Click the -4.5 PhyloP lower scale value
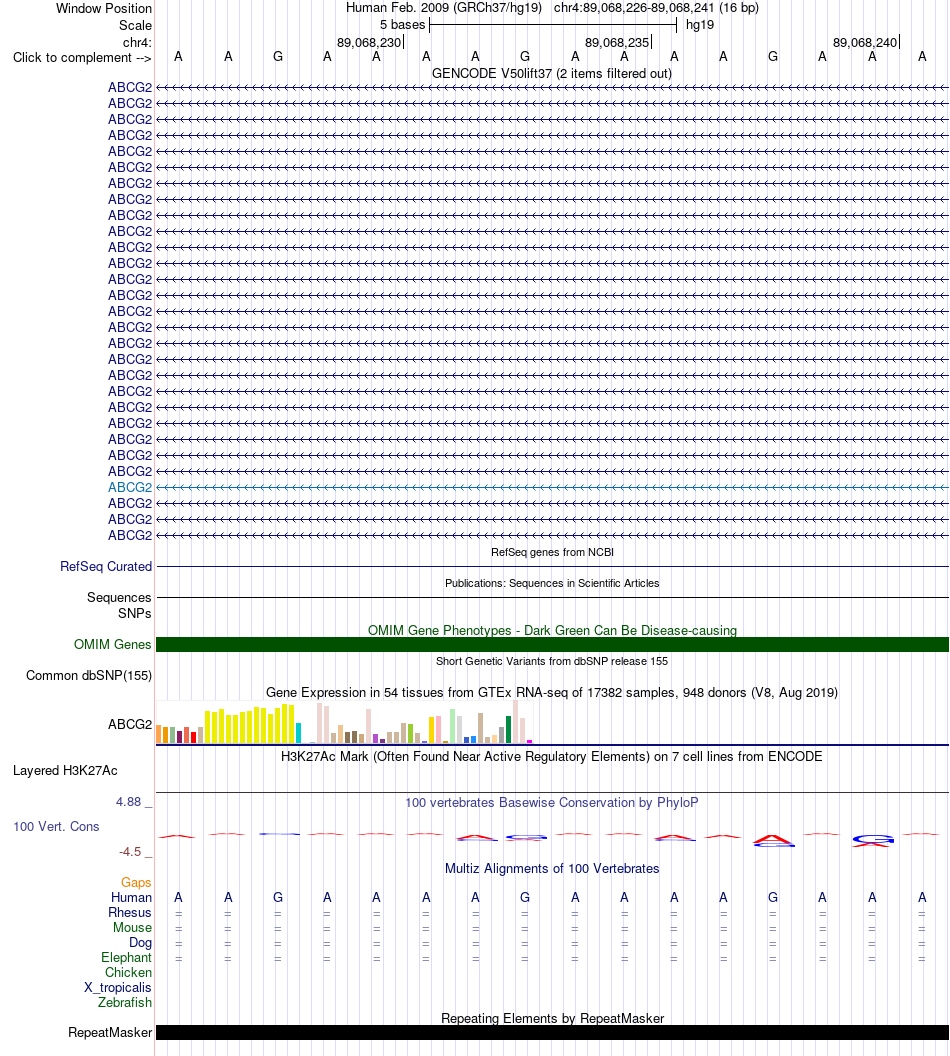The image size is (950, 1056). 130,852
